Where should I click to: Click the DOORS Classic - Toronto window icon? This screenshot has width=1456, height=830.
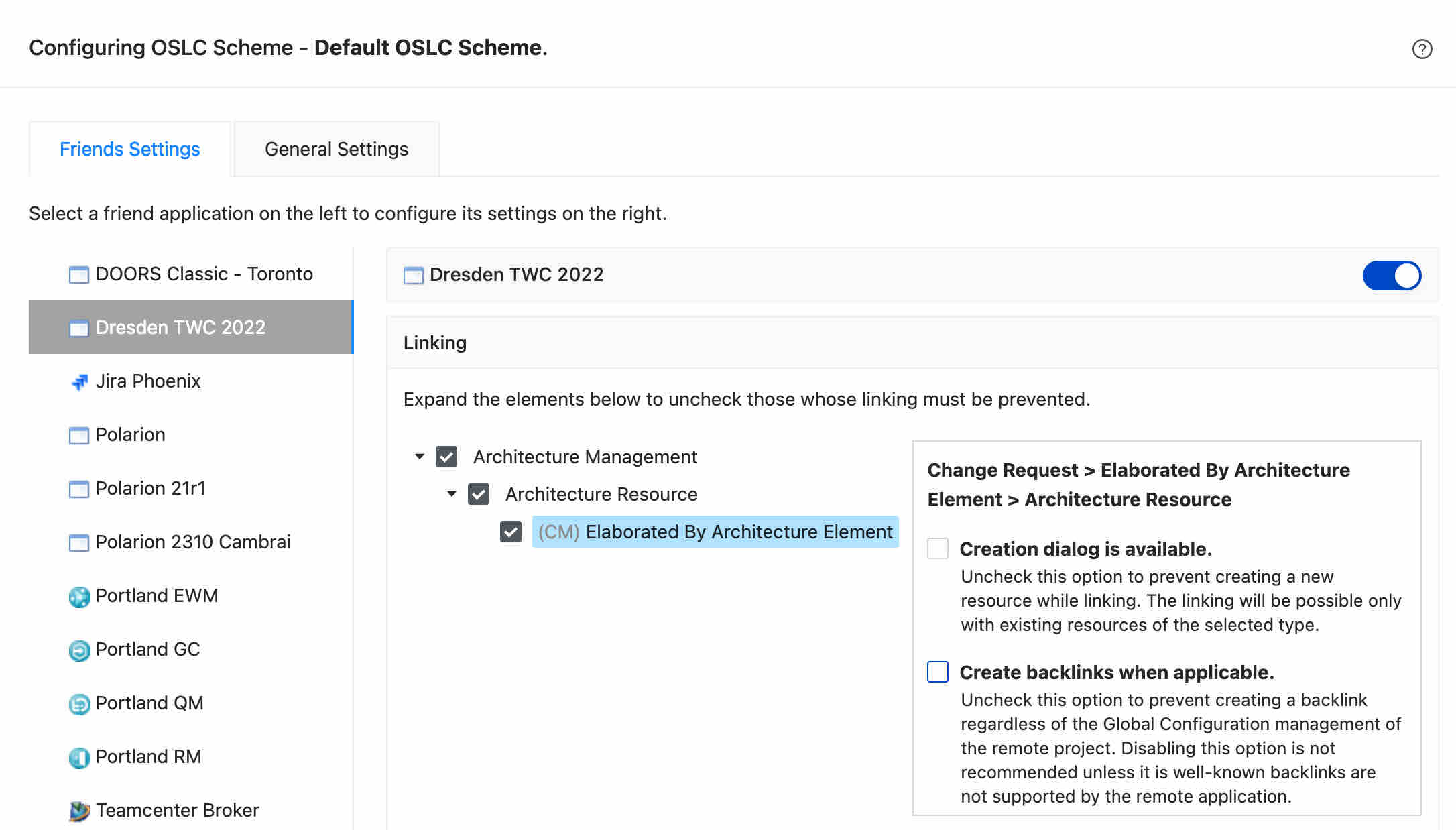[79, 274]
